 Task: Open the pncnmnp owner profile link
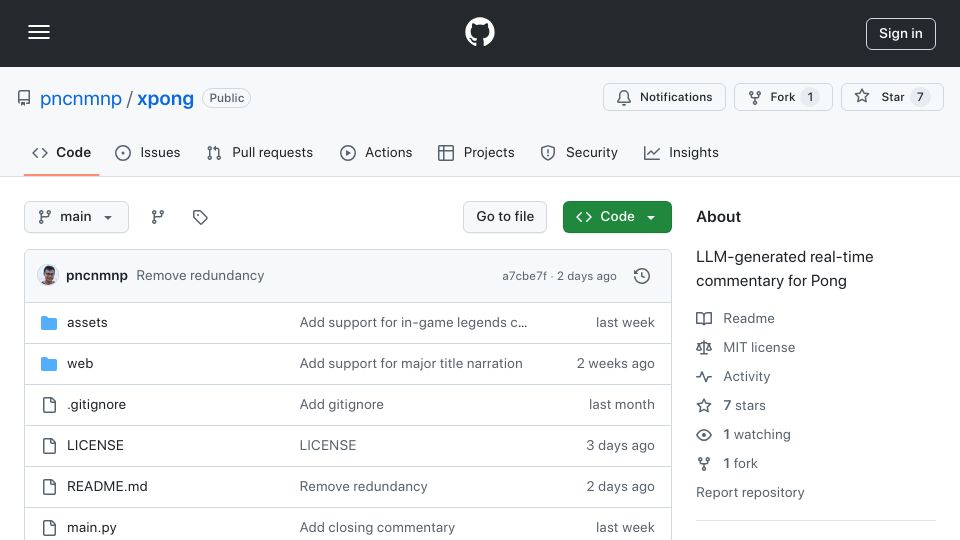[81, 99]
